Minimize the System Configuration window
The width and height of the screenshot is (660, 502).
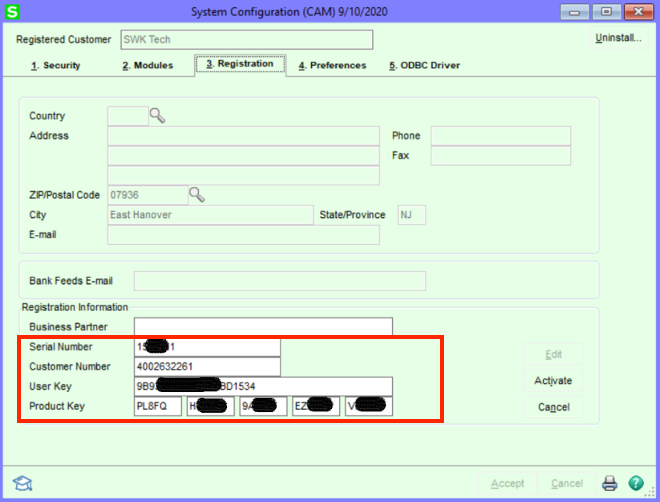click(574, 12)
